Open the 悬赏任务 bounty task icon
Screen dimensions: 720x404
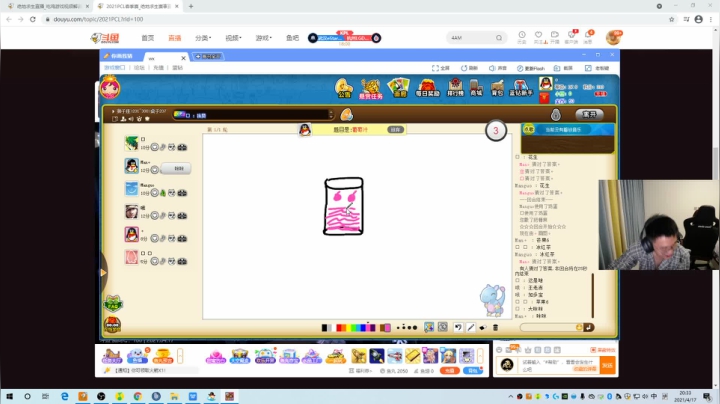click(371, 89)
